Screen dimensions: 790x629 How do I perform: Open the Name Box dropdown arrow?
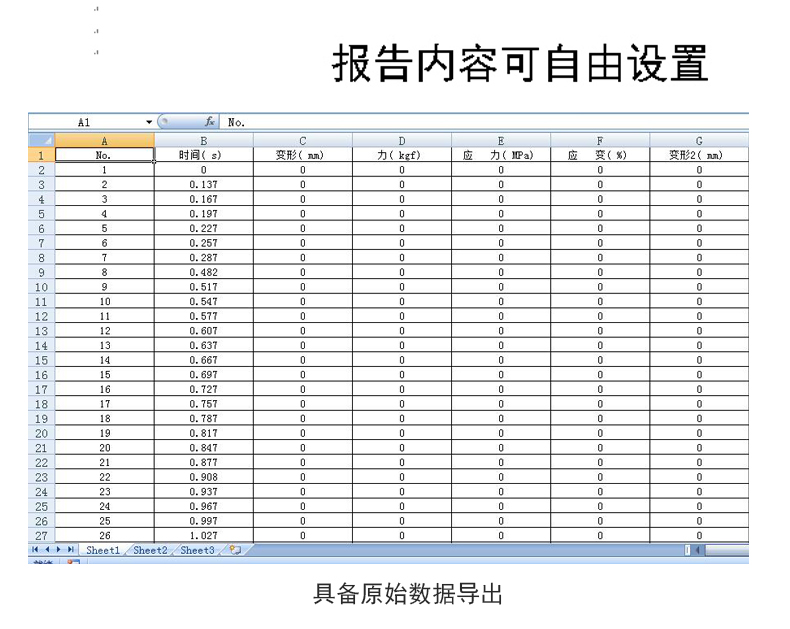149,123
